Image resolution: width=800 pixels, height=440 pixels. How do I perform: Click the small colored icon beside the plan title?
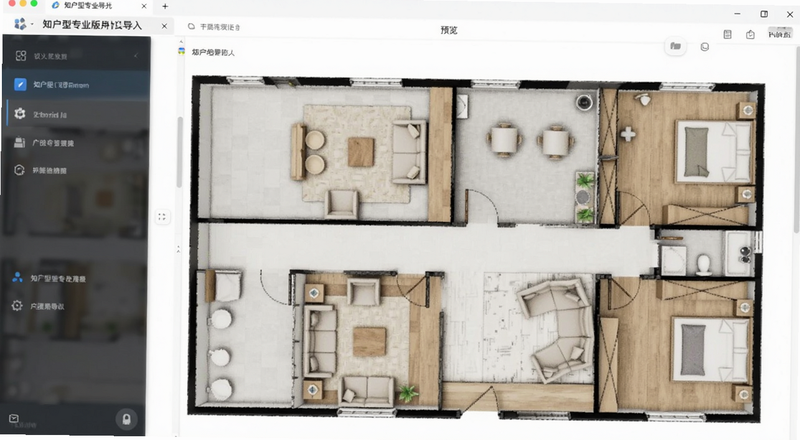(181, 52)
